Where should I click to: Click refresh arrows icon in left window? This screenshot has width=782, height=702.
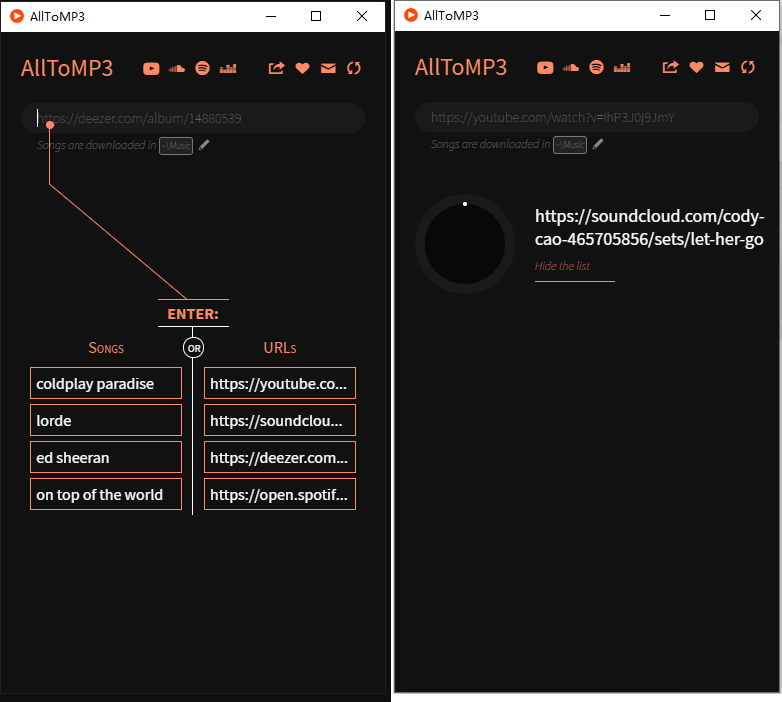coord(354,68)
